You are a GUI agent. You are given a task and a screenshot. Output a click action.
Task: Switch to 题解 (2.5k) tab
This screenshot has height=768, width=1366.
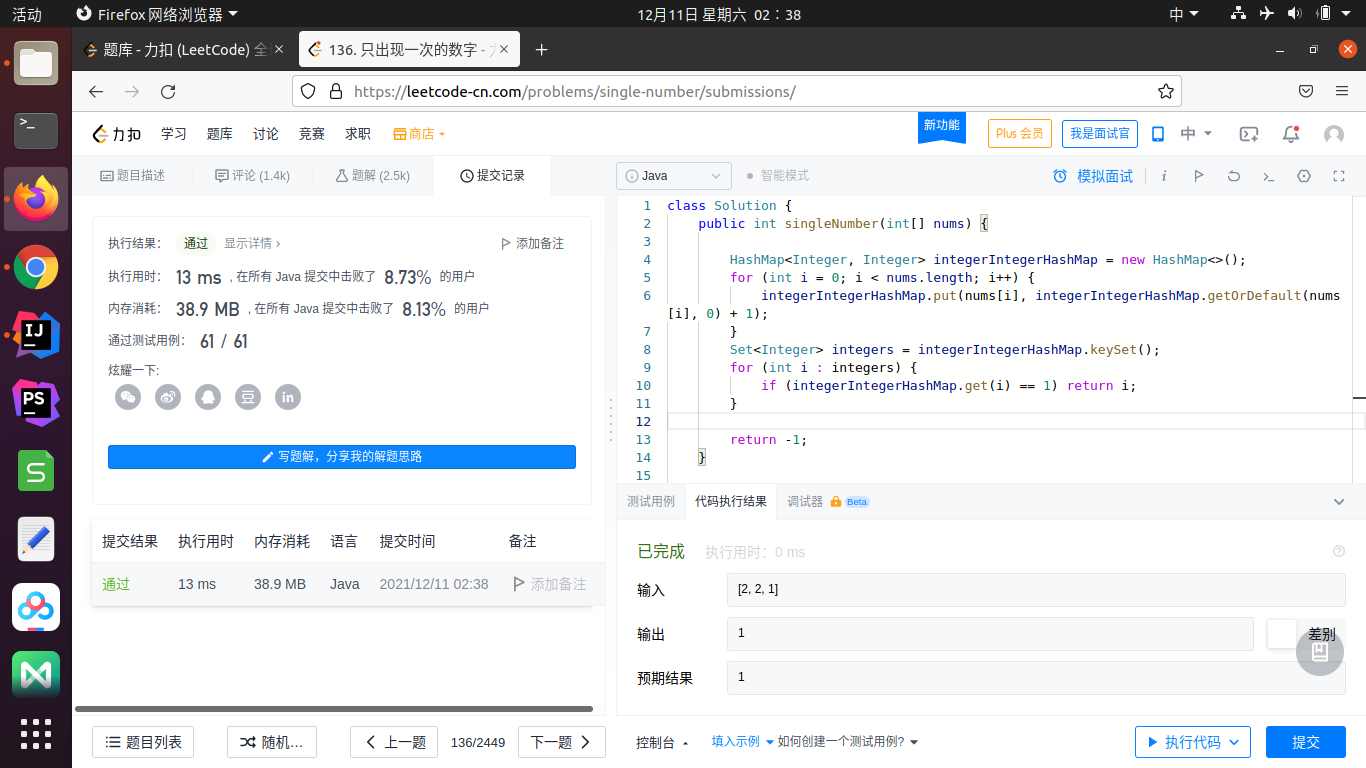point(372,176)
